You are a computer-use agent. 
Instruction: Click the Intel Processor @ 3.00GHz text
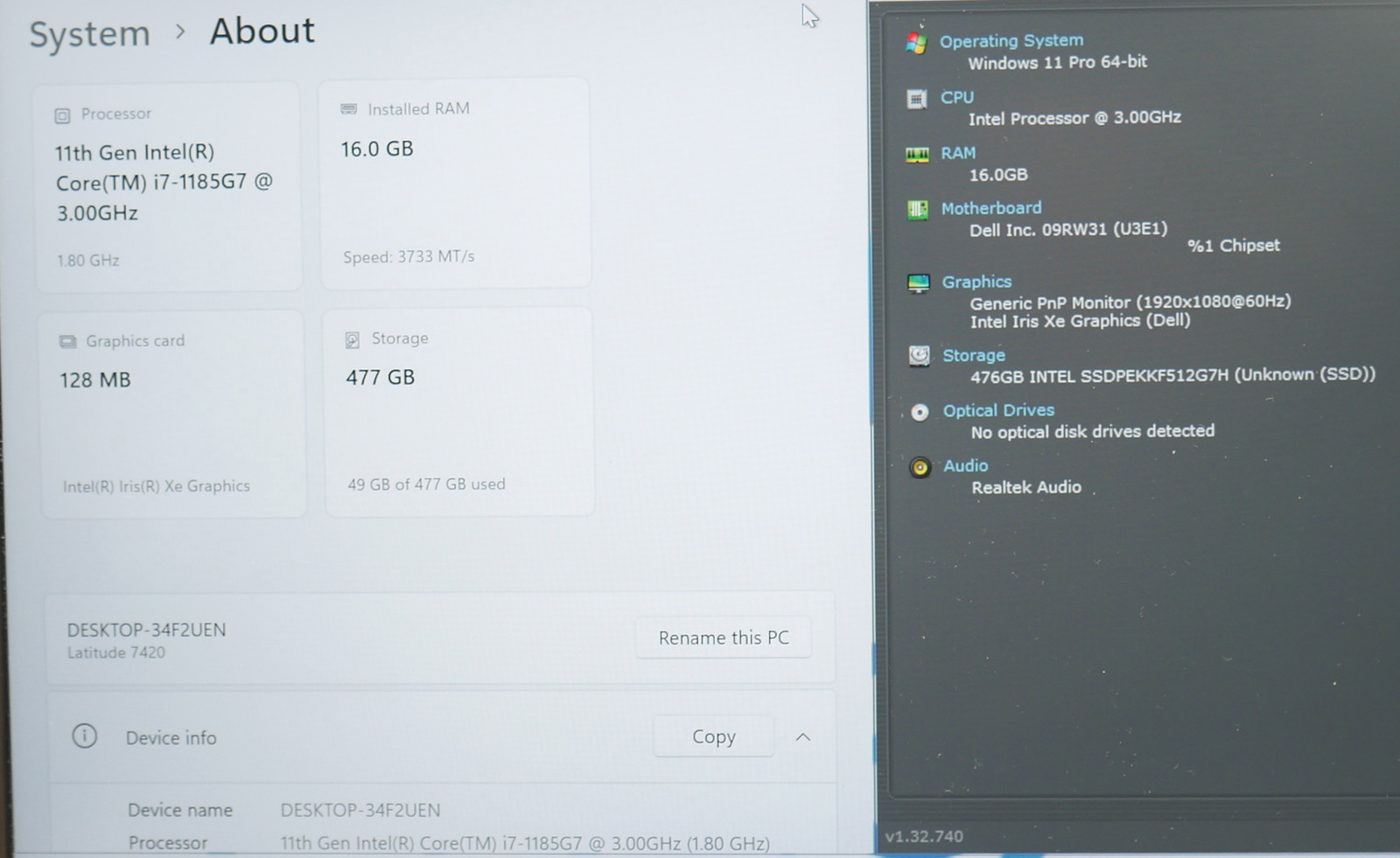(1074, 118)
